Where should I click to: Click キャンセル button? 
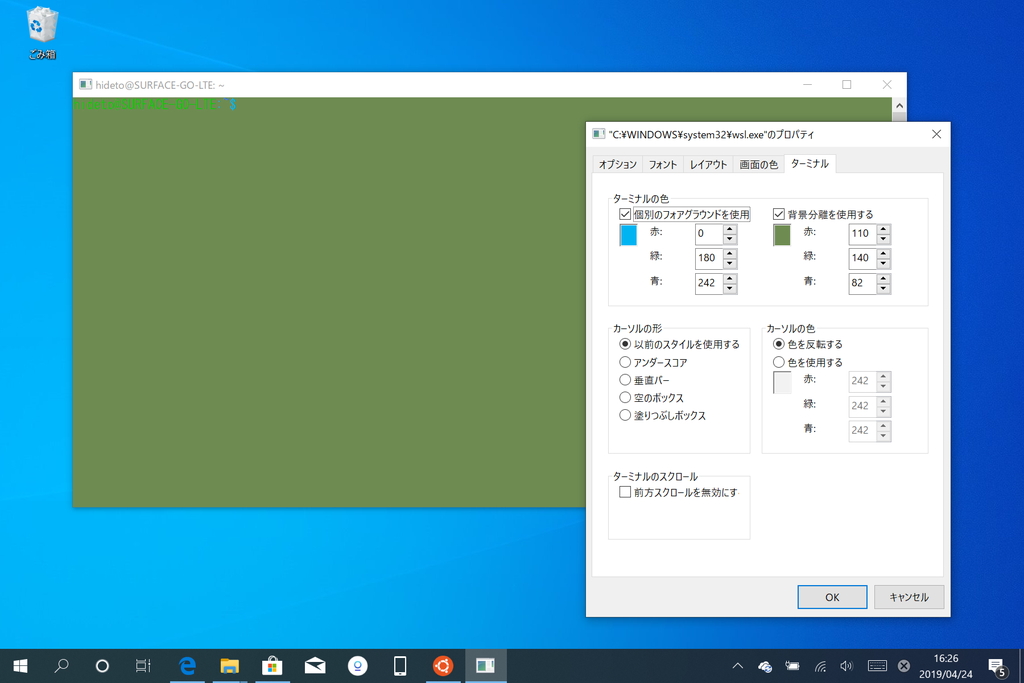point(908,597)
